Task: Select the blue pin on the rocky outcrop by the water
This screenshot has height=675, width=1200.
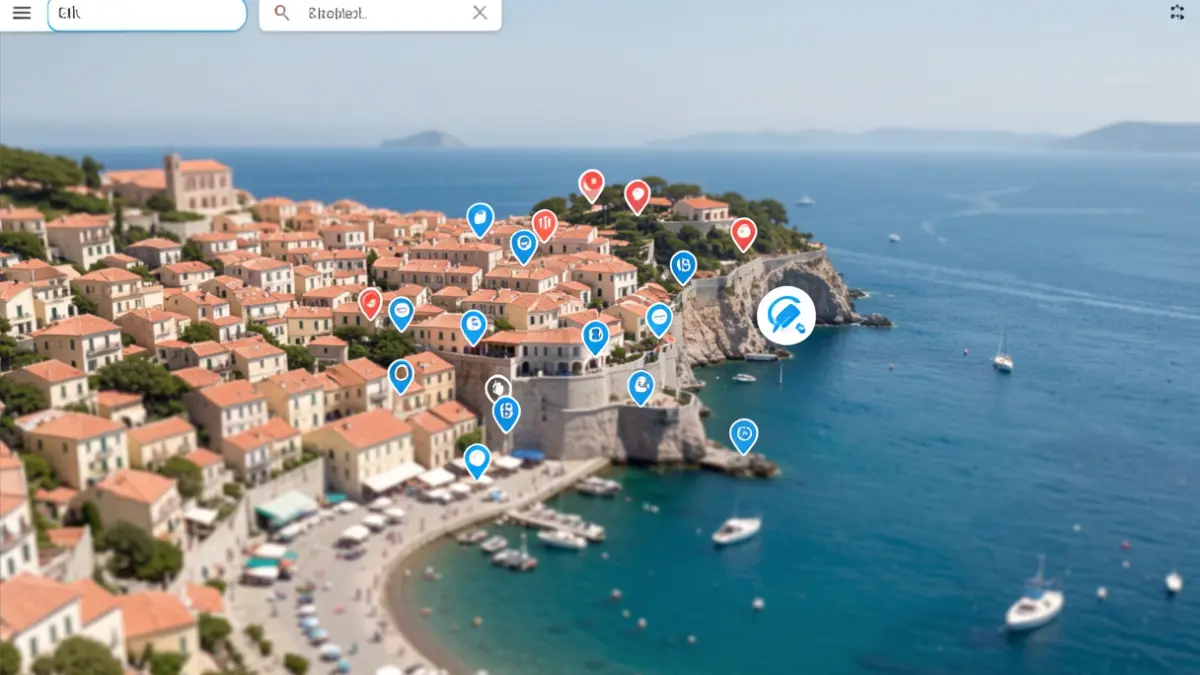Action: [x=743, y=436]
